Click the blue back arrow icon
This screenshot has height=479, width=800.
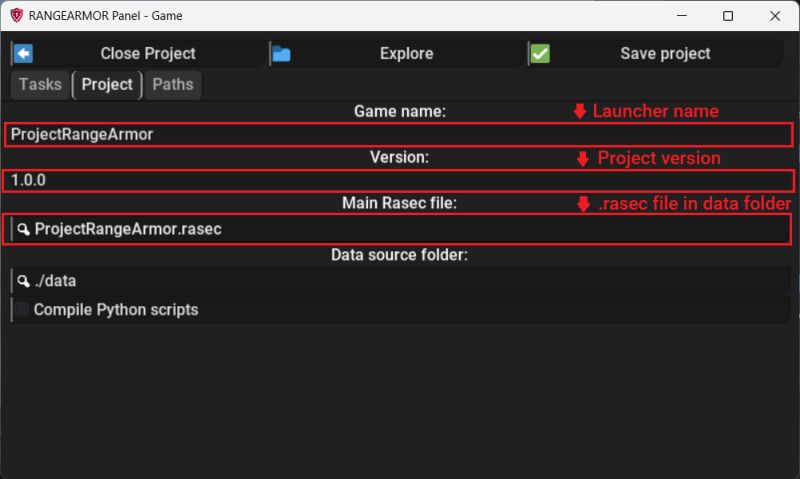point(23,54)
